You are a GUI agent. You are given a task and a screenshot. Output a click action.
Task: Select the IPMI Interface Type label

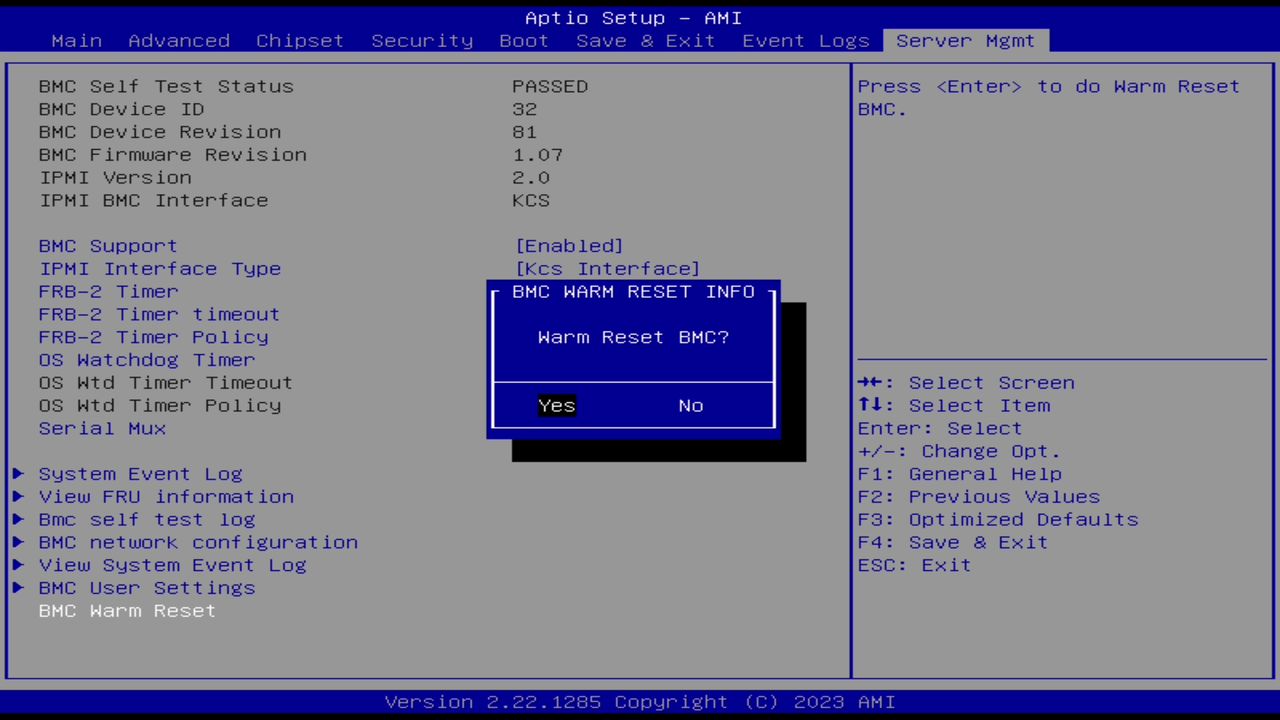tap(160, 268)
